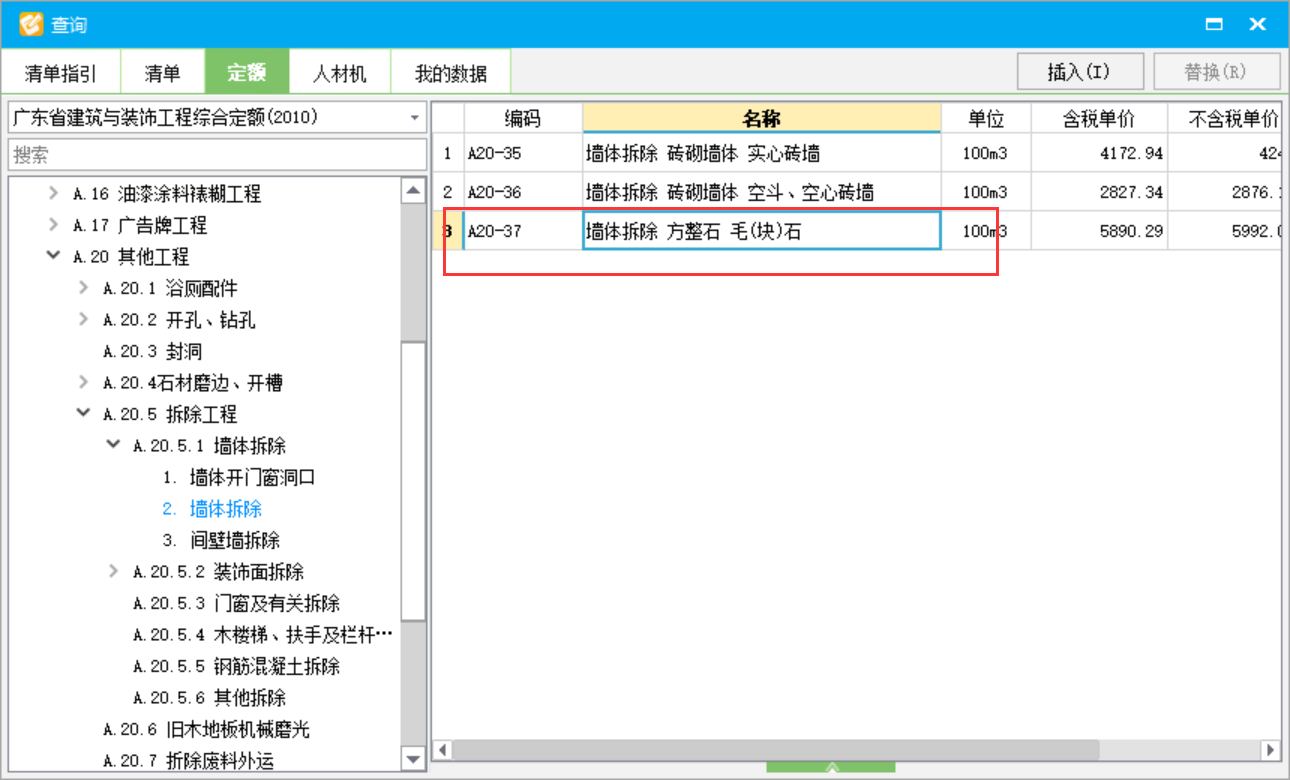Click the table horizontal scrollbar left arrow
This screenshot has height=780, width=1290.
pos(443,749)
